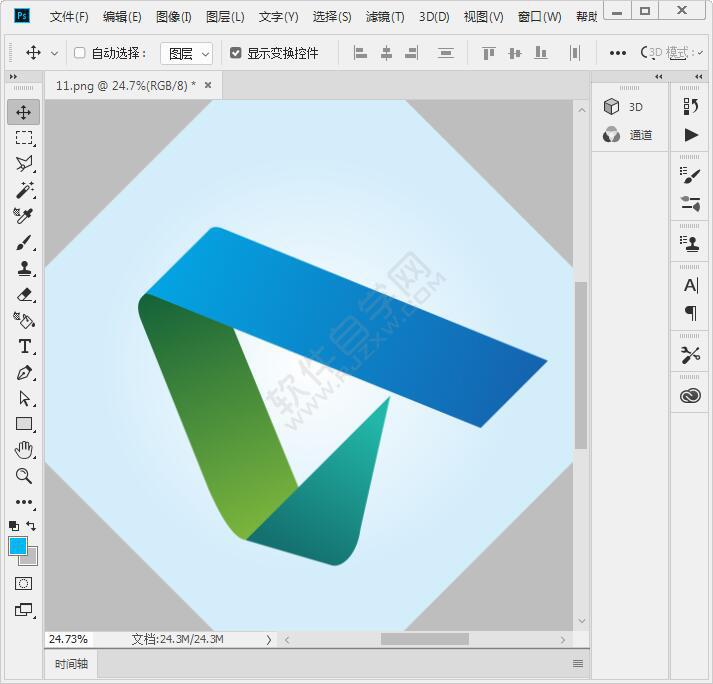Screen dimensions: 713x684
Task: Select the Zoom magnifier tool
Action: pos(24,476)
